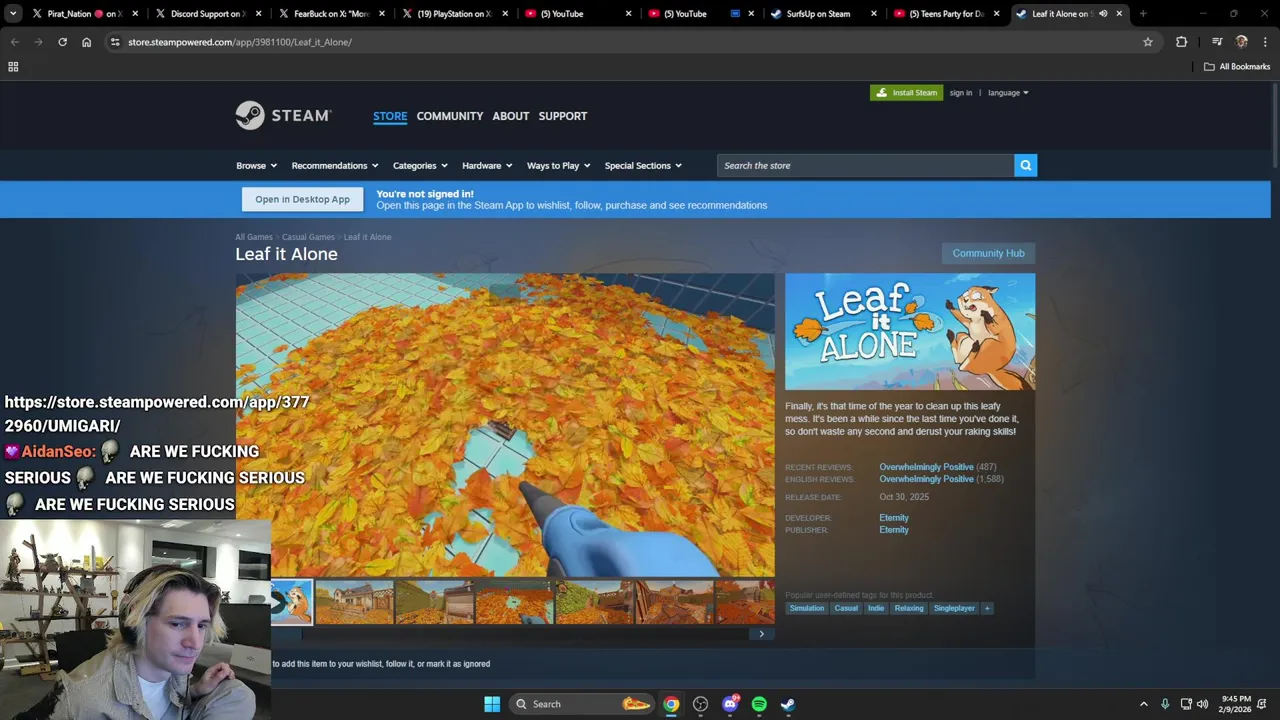The width and height of the screenshot is (1280, 720).
Task: Show hidden system tray icons chevron
Action: point(1144,704)
